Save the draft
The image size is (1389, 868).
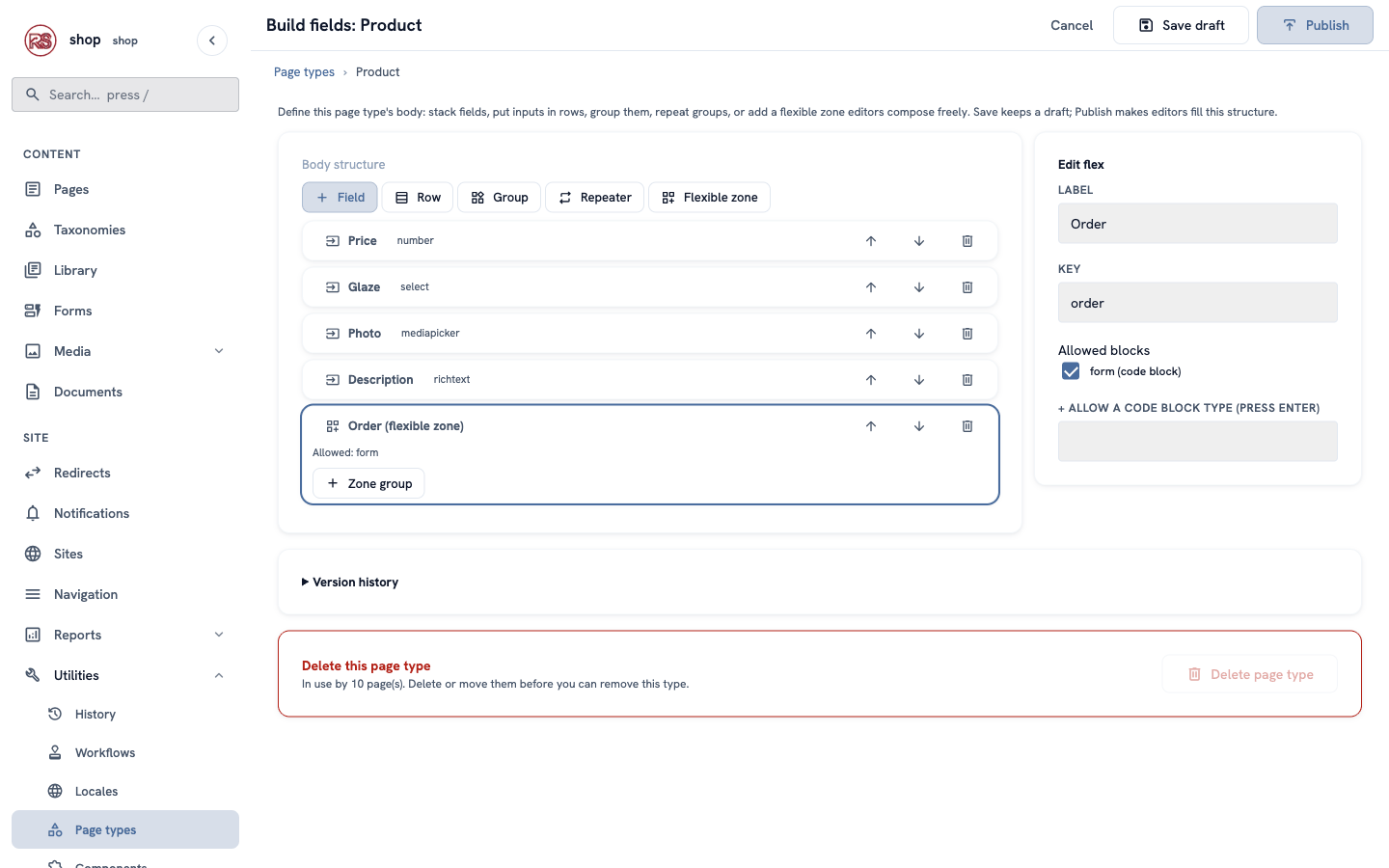(1181, 25)
